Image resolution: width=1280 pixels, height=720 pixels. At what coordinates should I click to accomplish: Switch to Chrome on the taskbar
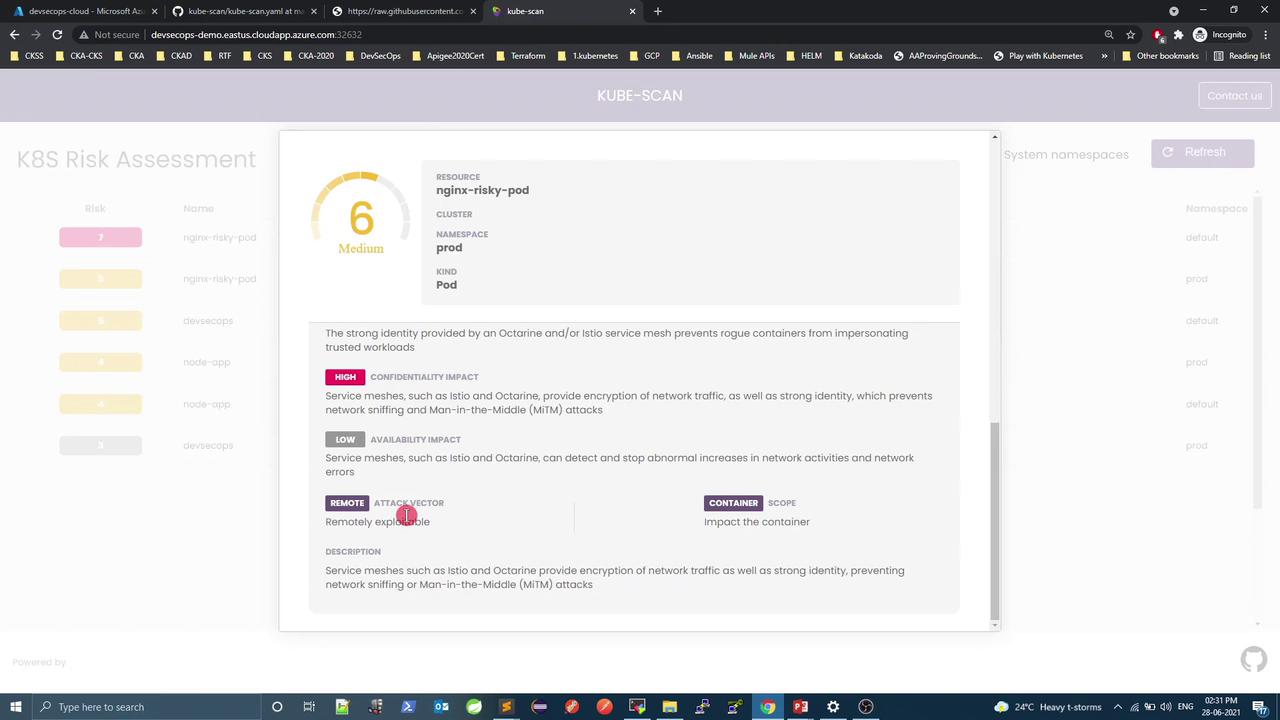(767, 707)
